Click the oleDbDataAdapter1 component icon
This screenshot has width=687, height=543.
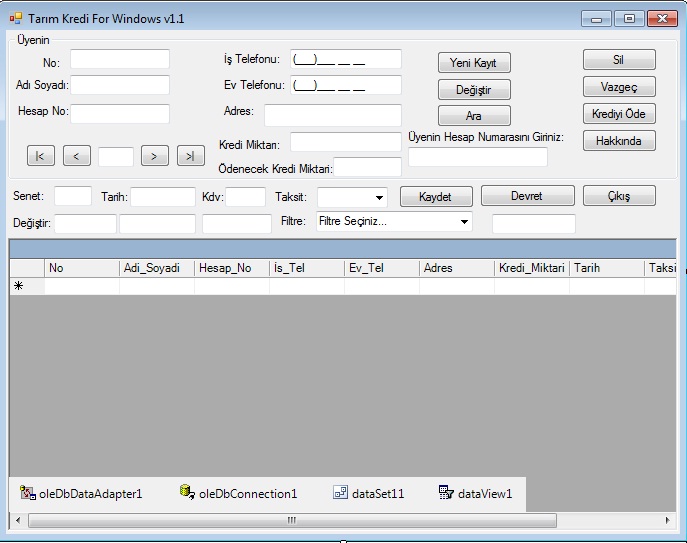[27, 493]
